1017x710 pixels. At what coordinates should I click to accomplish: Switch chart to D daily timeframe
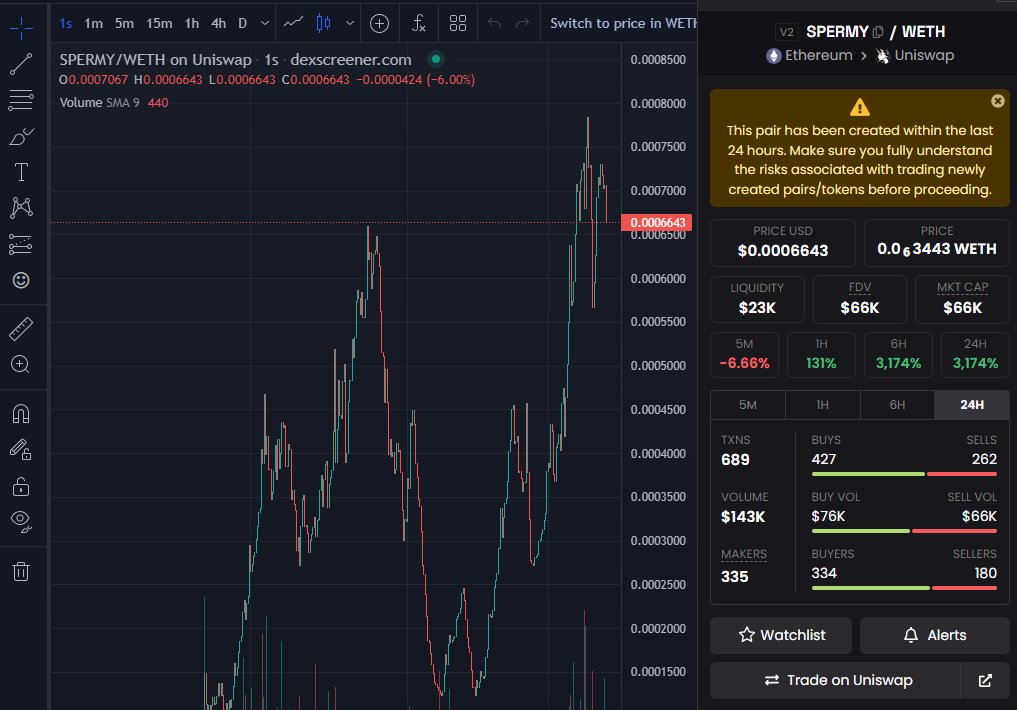(243, 23)
